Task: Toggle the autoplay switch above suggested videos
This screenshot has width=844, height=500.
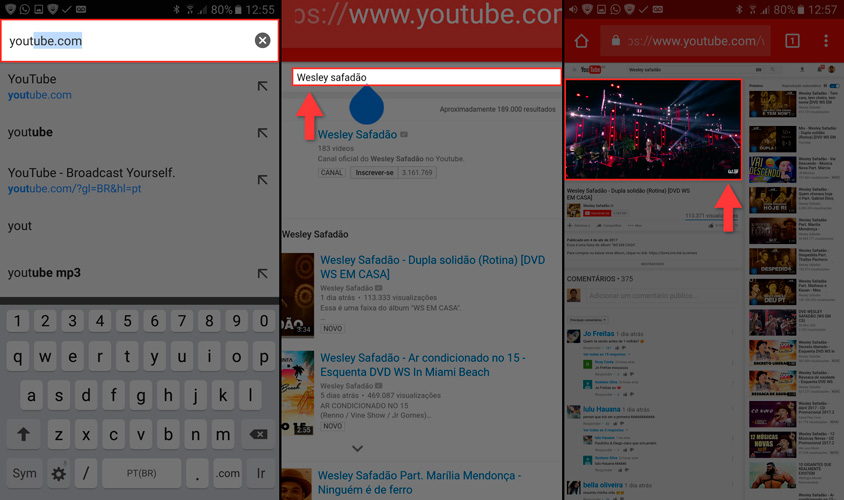Action: click(x=834, y=86)
